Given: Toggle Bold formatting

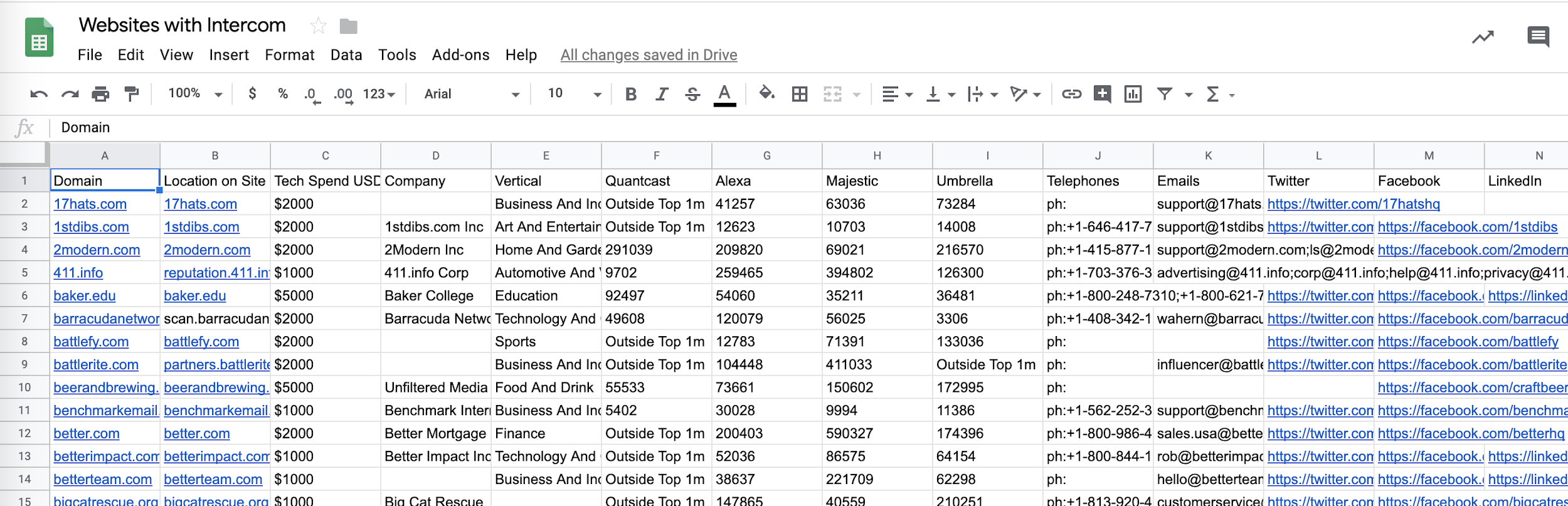Looking at the screenshot, I should 631,94.
